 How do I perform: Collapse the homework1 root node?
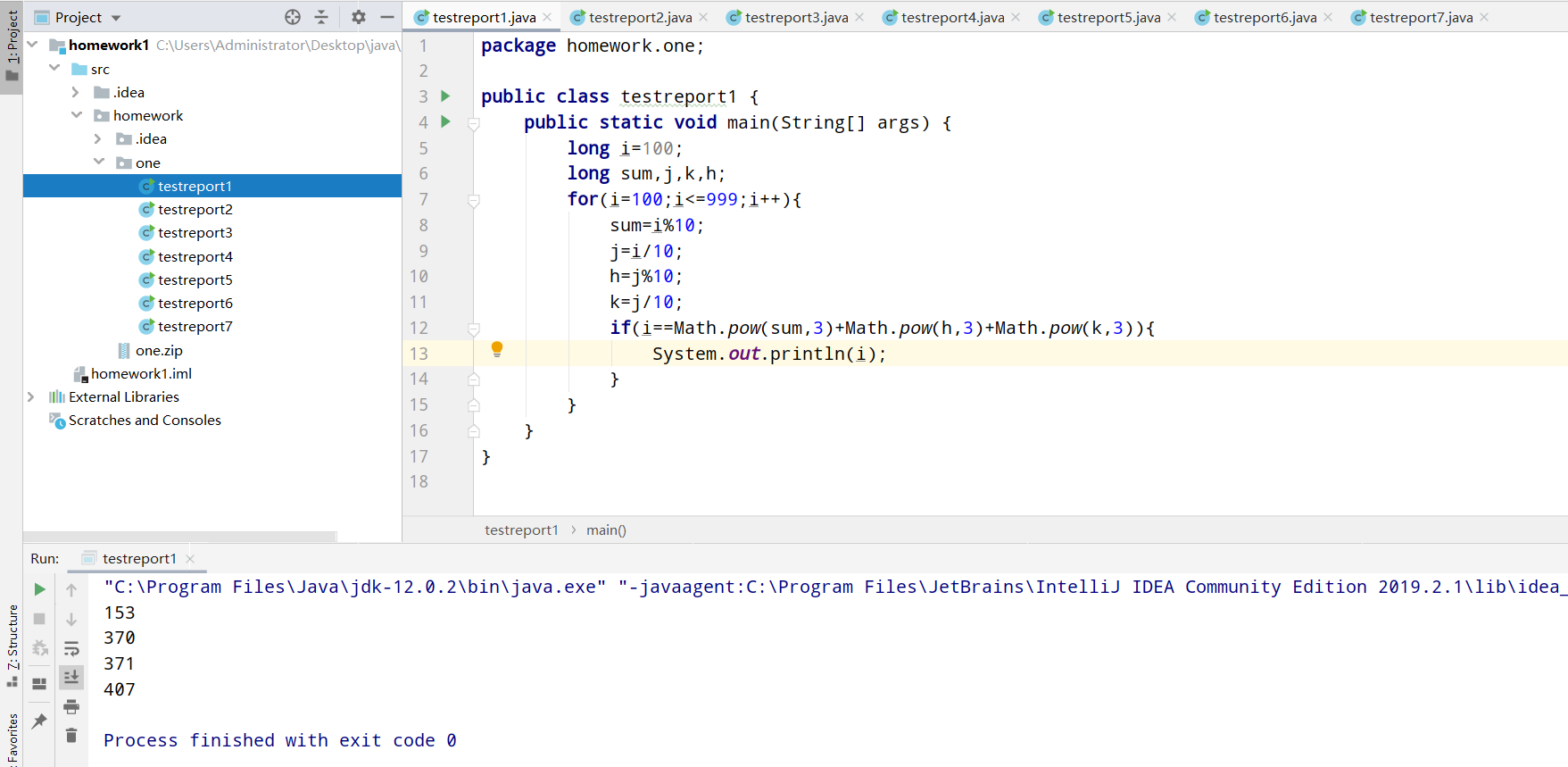point(32,45)
